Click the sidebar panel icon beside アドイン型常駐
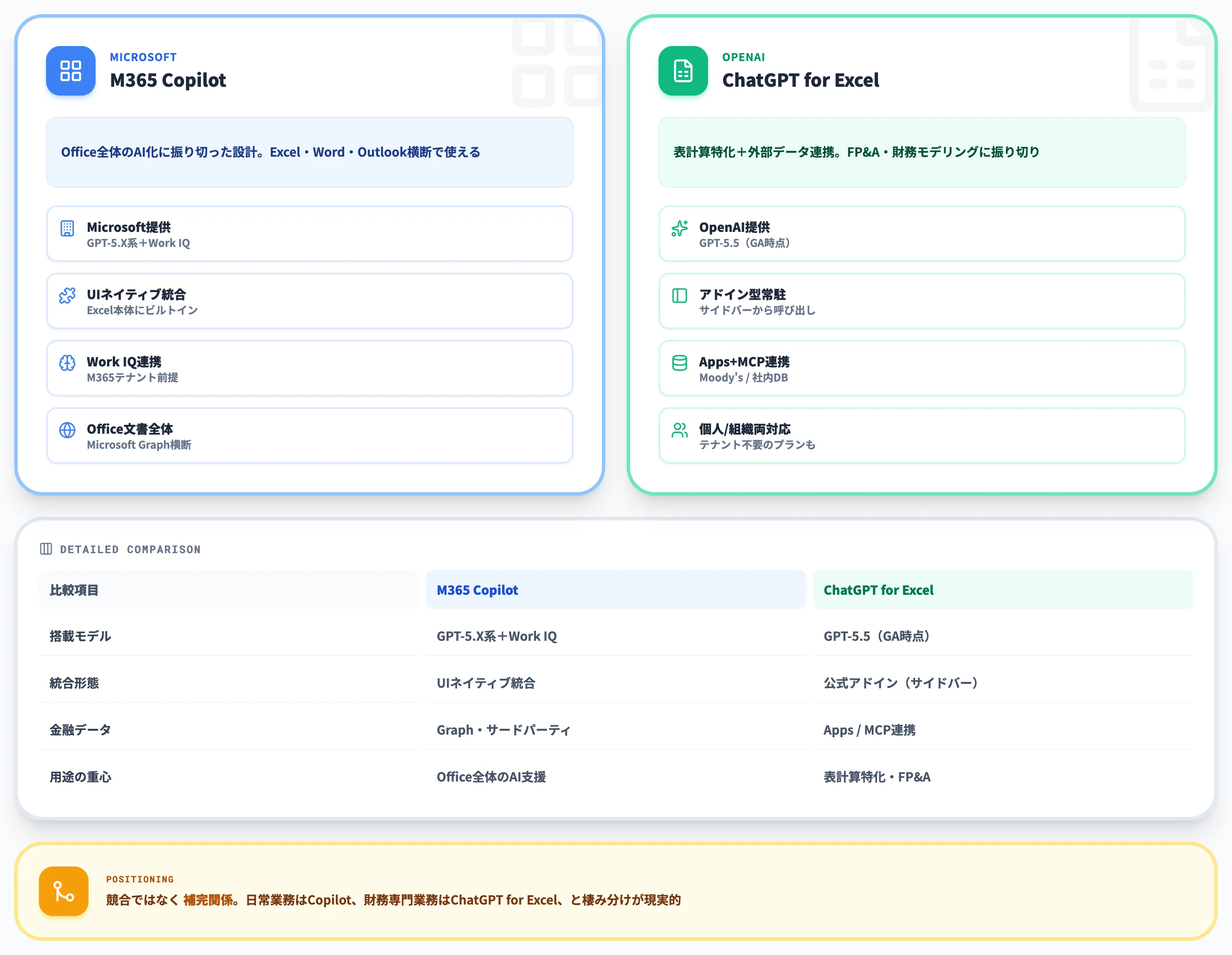The height and width of the screenshot is (955, 1232). [680, 296]
